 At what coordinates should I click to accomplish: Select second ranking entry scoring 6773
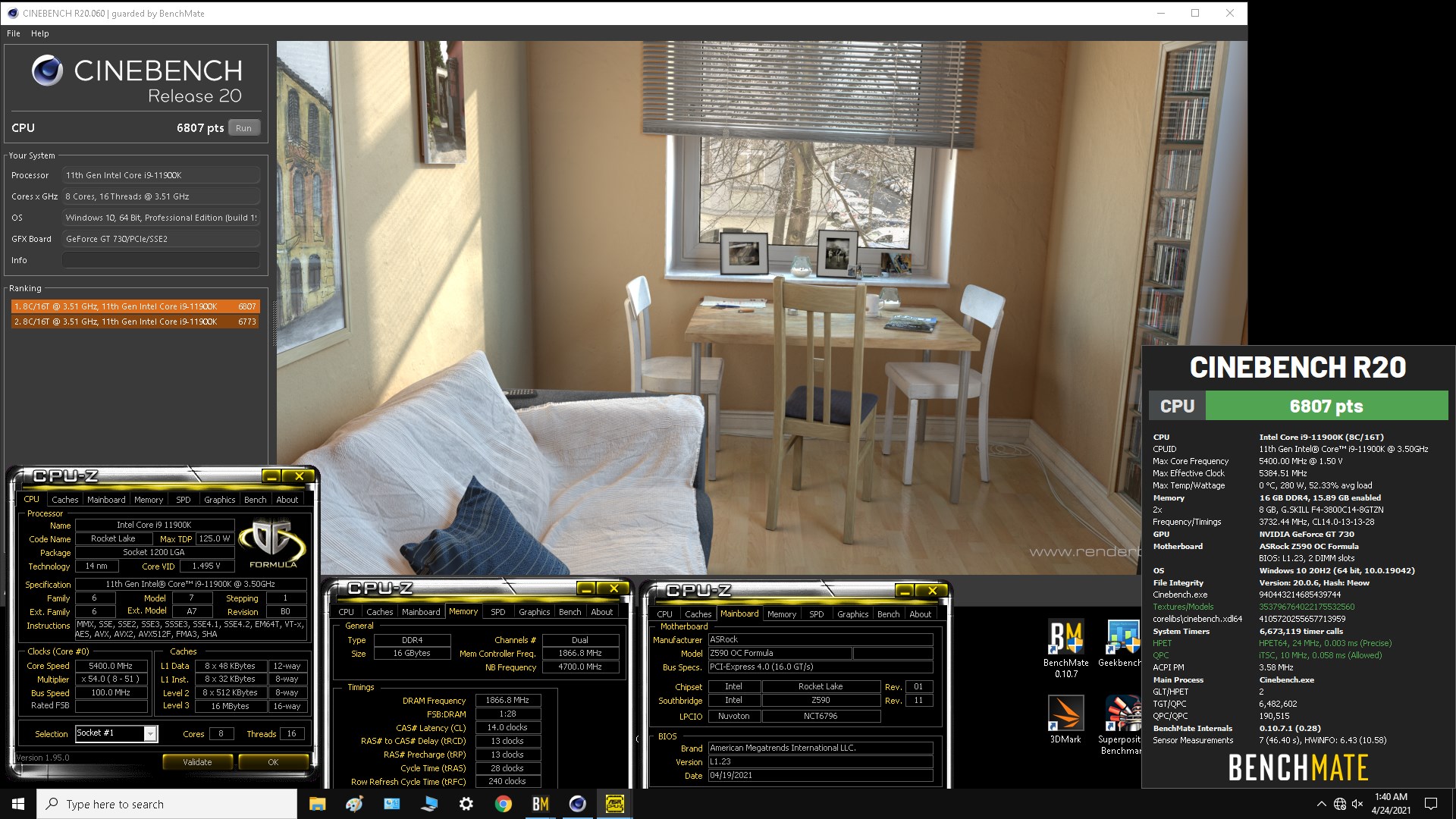pyautogui.click(x=135, y=322)
